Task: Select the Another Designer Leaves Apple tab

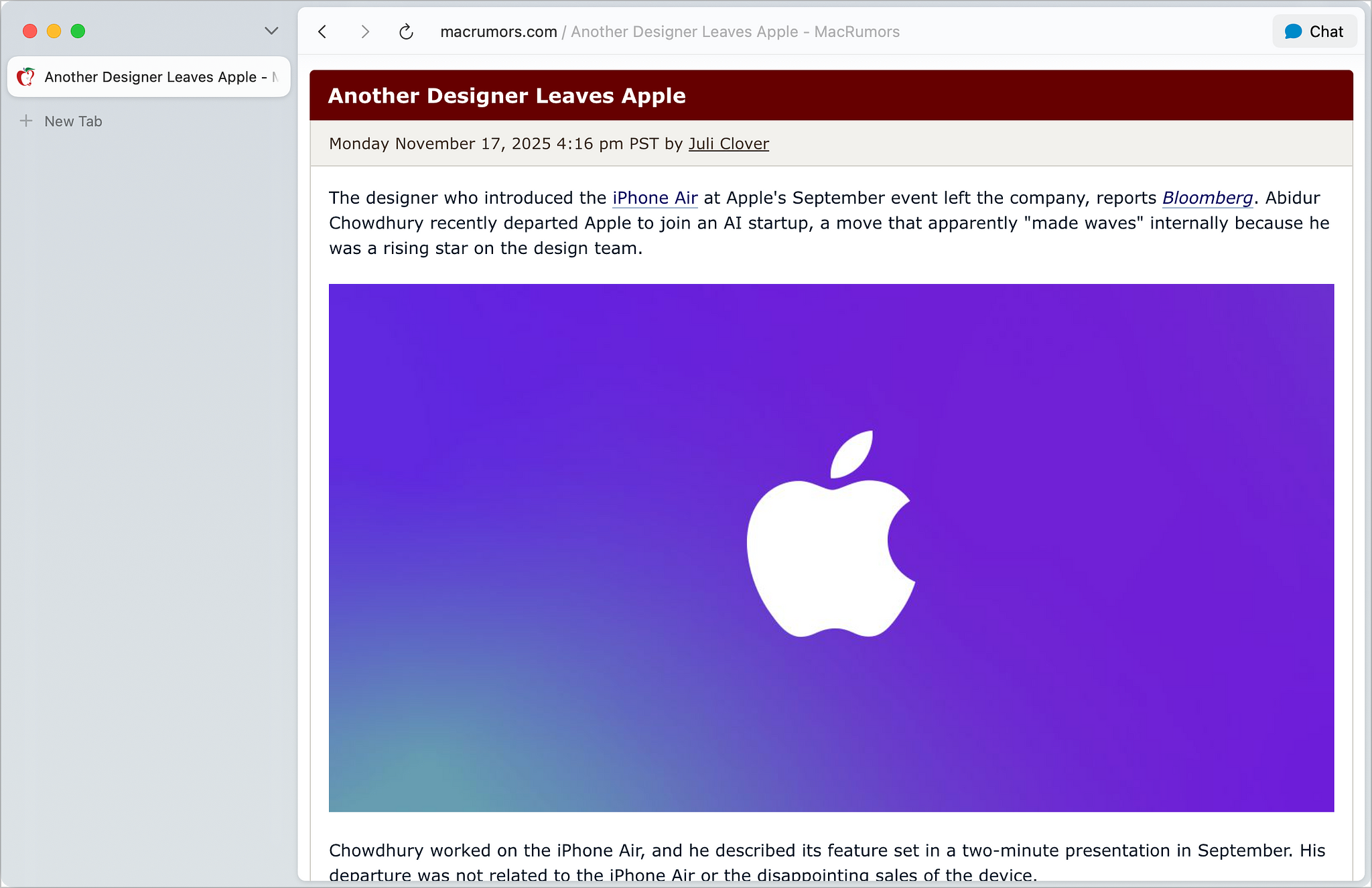Action: point(148,76)
